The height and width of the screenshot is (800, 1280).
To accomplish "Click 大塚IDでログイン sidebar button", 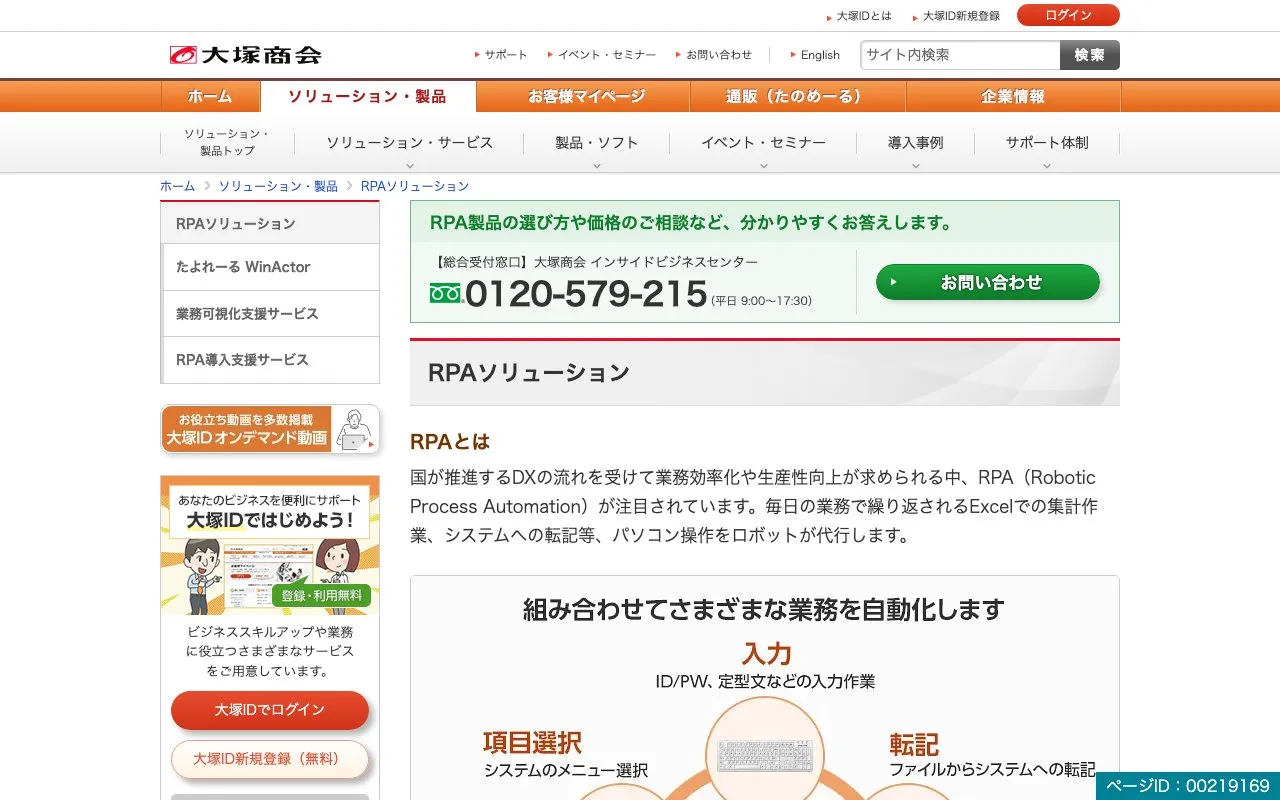I will (x=270, y=710).
